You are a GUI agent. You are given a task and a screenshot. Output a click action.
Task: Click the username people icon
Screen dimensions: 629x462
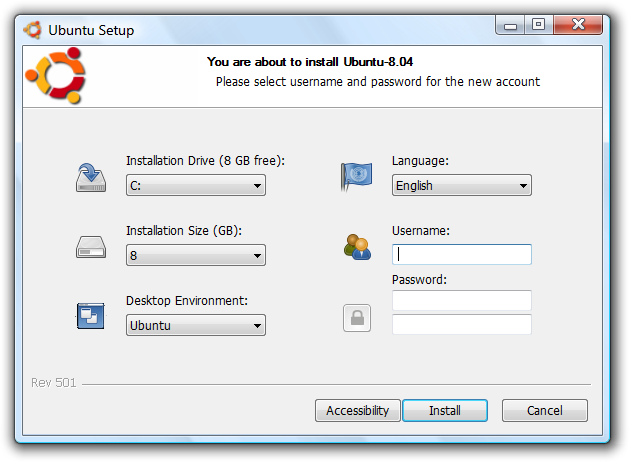pyautogui.click(x=357, y=247)
